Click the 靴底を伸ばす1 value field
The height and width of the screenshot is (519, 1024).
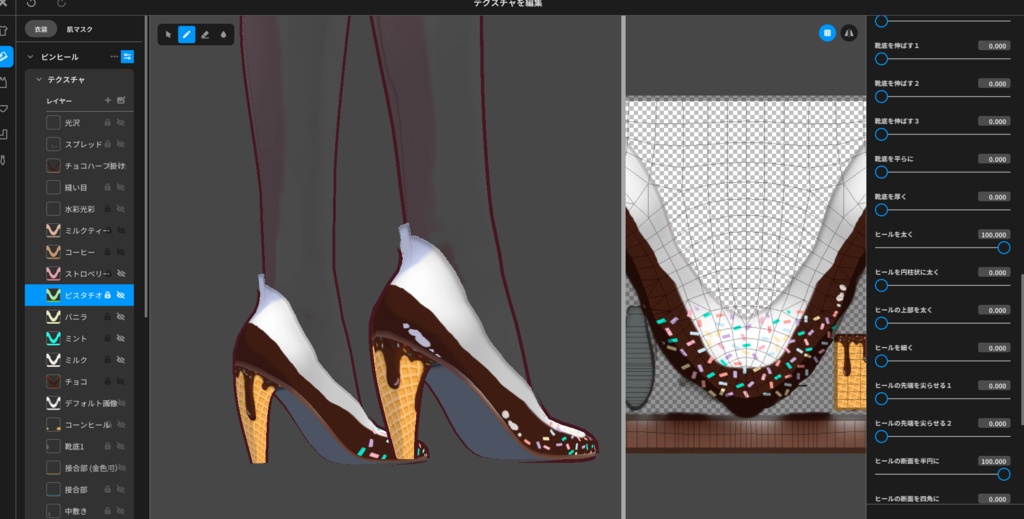coord(994,46)
